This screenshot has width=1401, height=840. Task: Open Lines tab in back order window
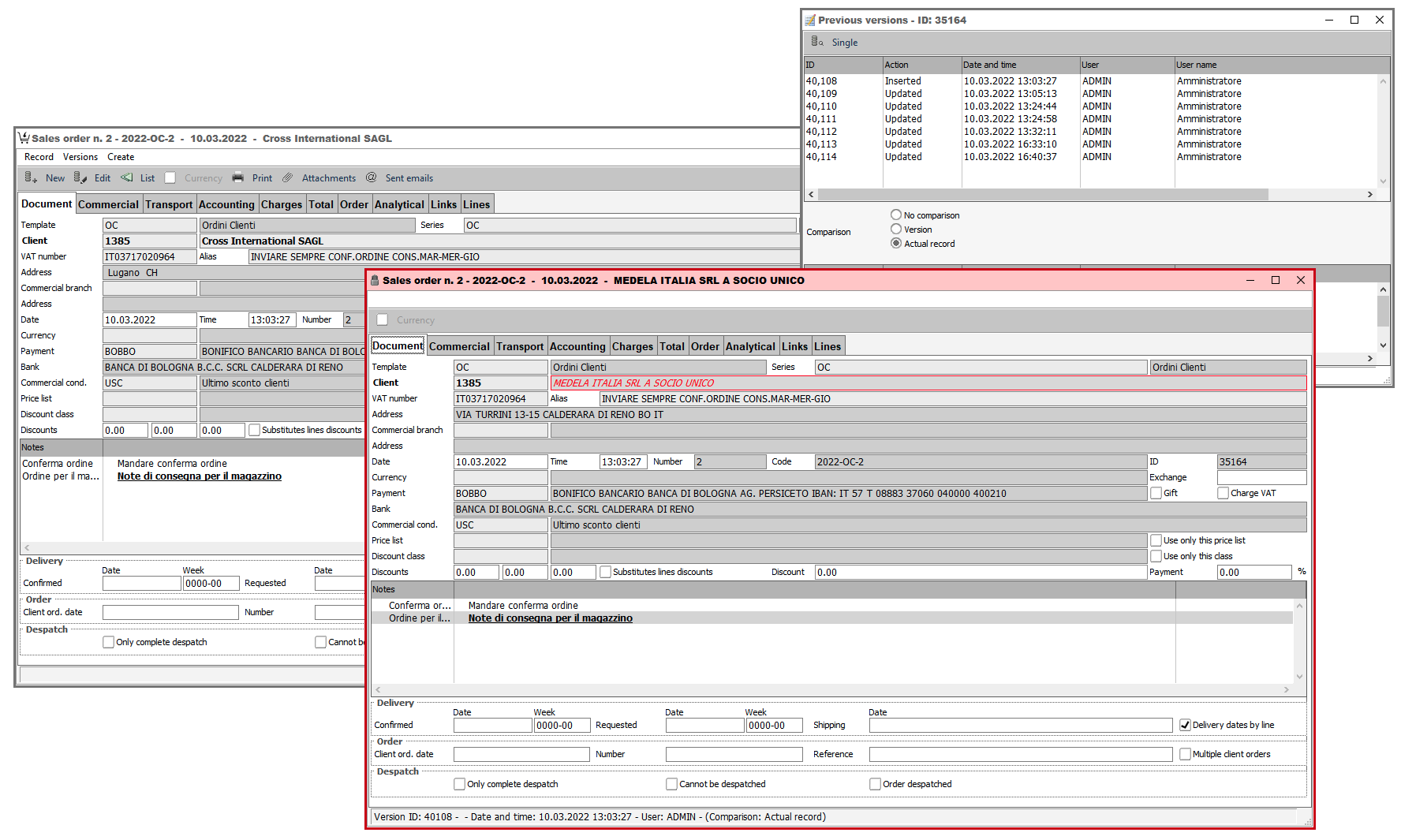coord(476,204)
